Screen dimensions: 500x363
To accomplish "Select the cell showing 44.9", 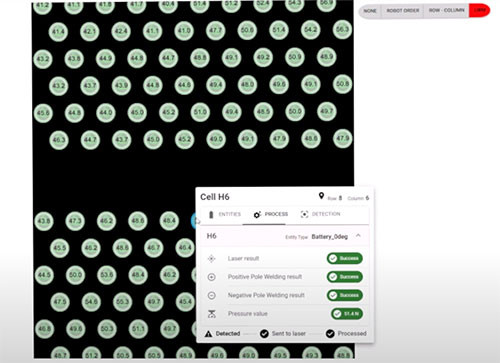I will (x=105, y=59).
